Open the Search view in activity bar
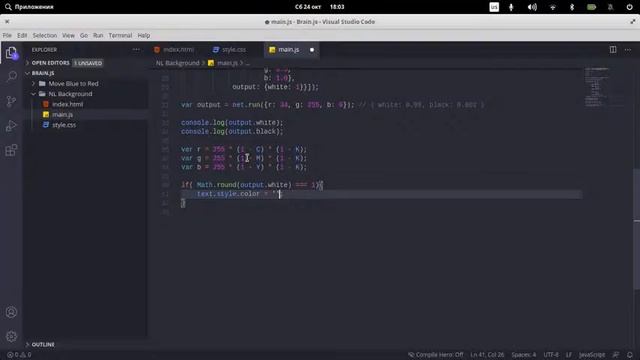The width and height of the screenshot is (640, 360). (x=11, y=76)
